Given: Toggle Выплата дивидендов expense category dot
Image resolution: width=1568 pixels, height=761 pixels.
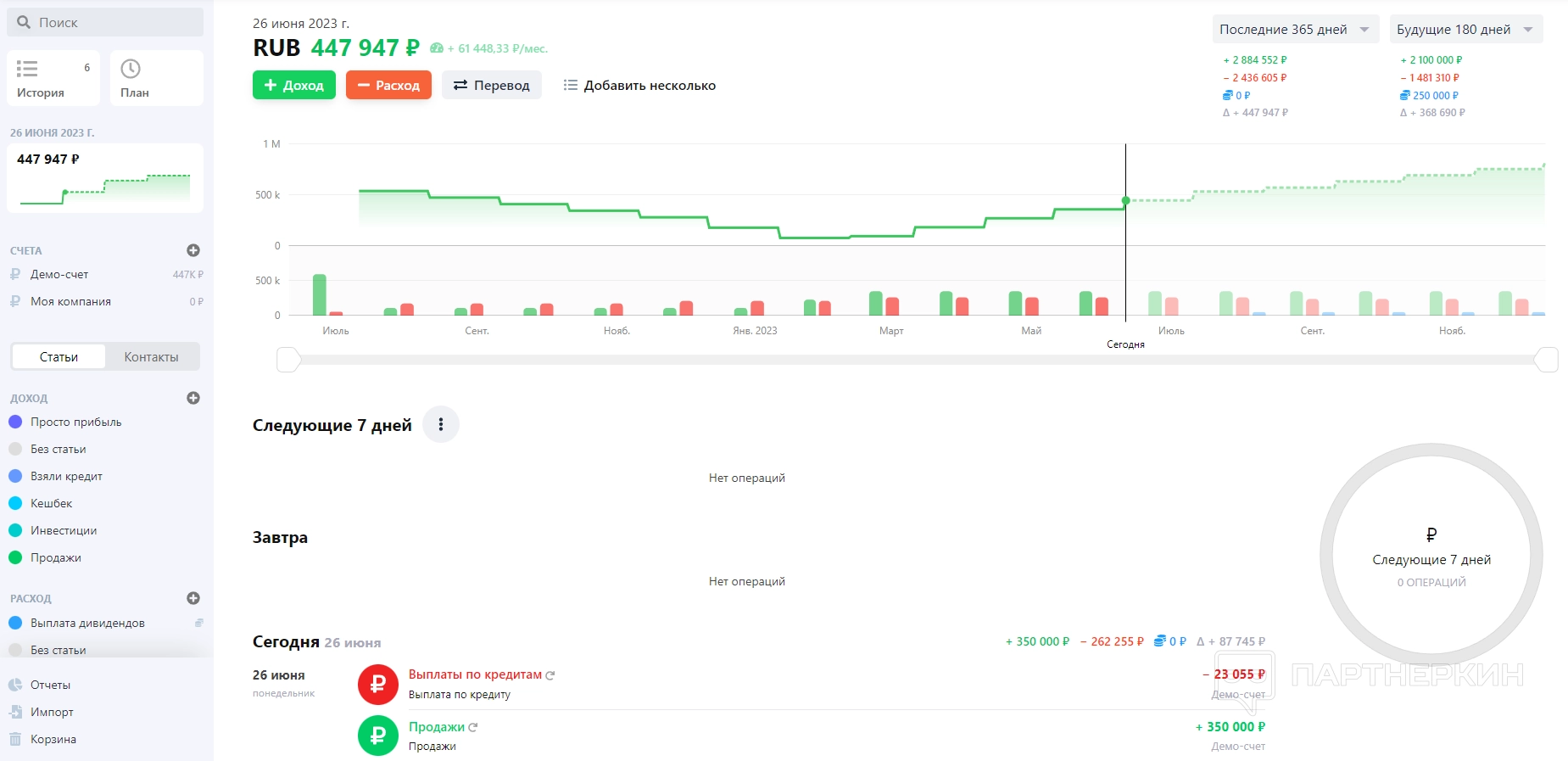Looking at the screenshot, I should 15,623.
